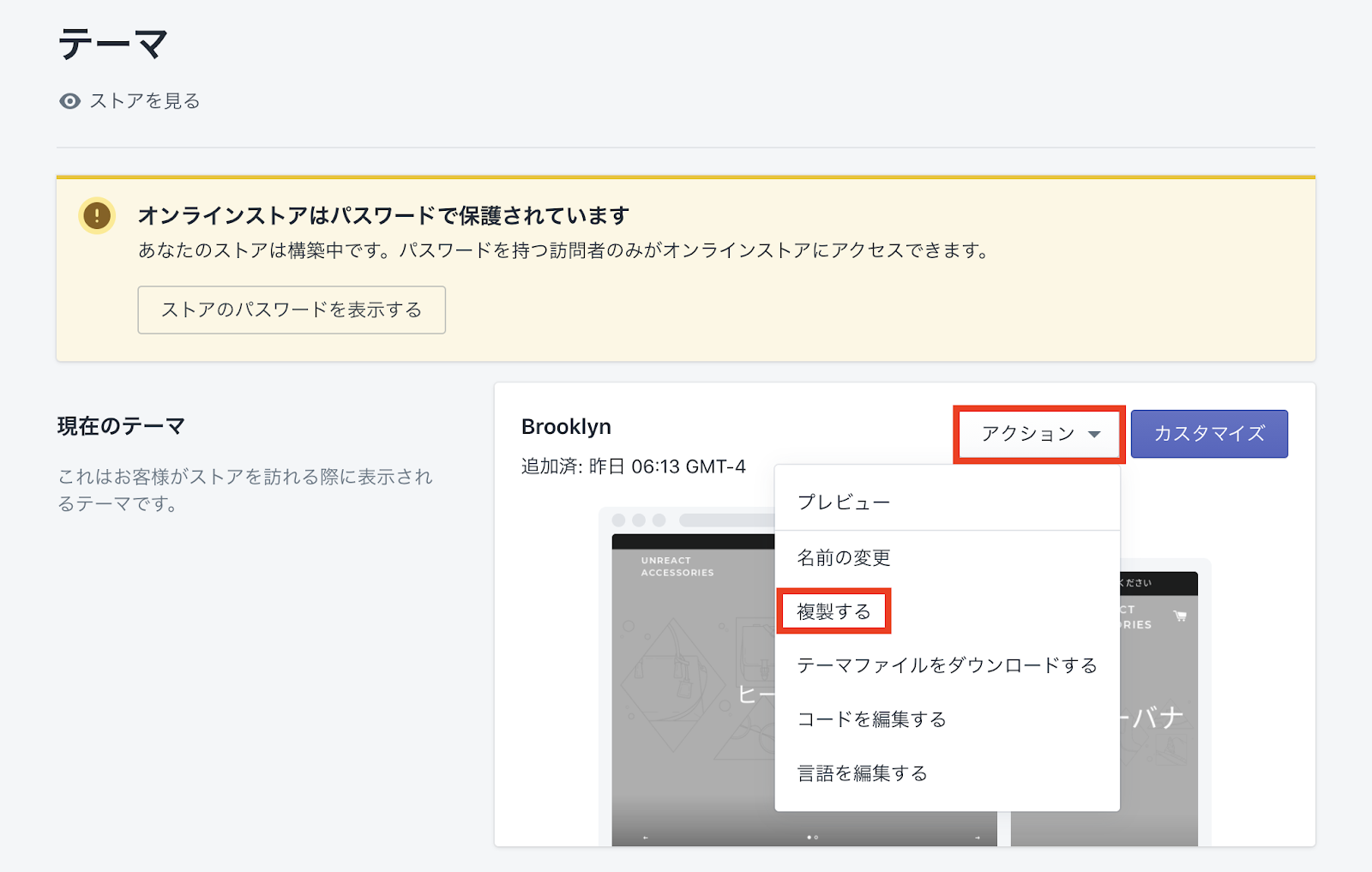
Task: Choose テーマファイルをダウンロードする menu entry
Action: coord(947,665)
